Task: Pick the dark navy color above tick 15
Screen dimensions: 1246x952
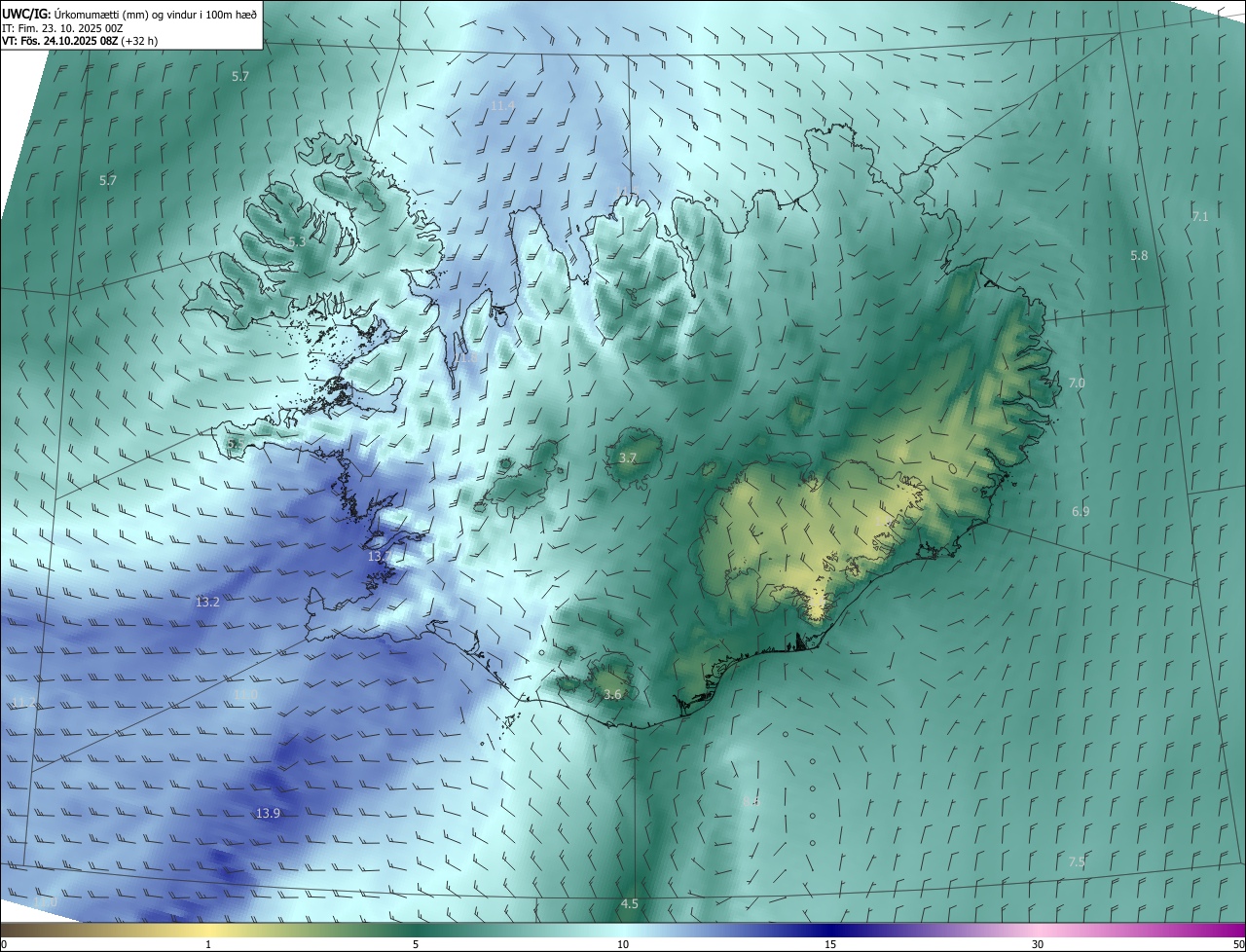Action: [x=830, y=930]
